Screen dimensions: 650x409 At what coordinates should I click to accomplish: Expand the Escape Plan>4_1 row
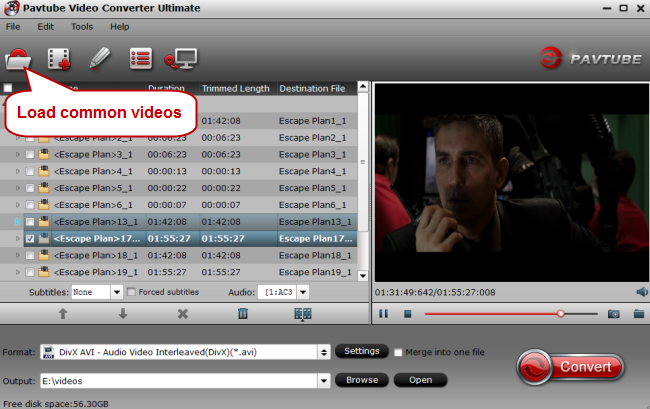[x=17, y=171]
